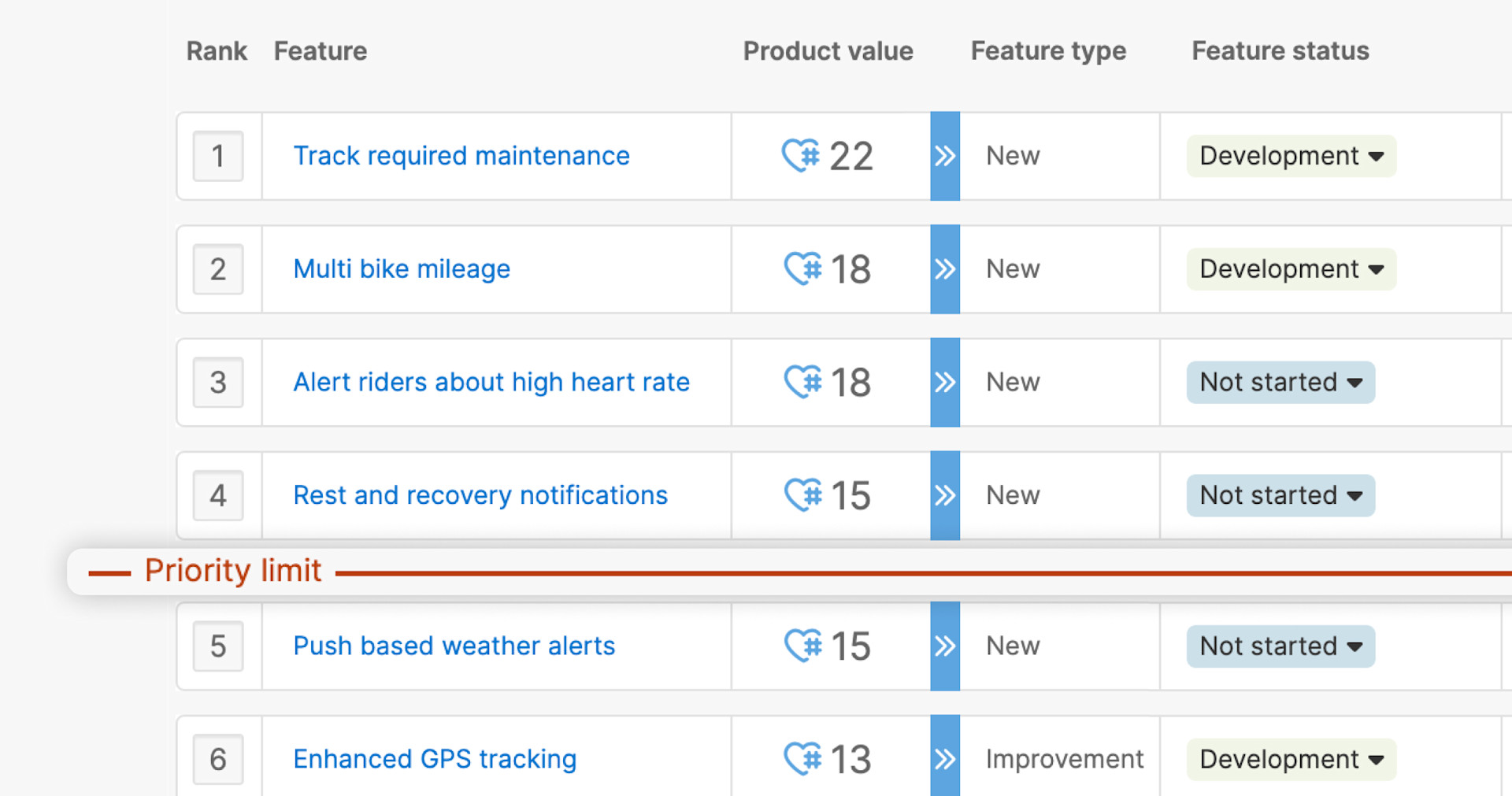Viewport: 1512px width, 796px height.
Task: Click the score heart icon for Push based weather alerts
Action: tap(803, 646)
